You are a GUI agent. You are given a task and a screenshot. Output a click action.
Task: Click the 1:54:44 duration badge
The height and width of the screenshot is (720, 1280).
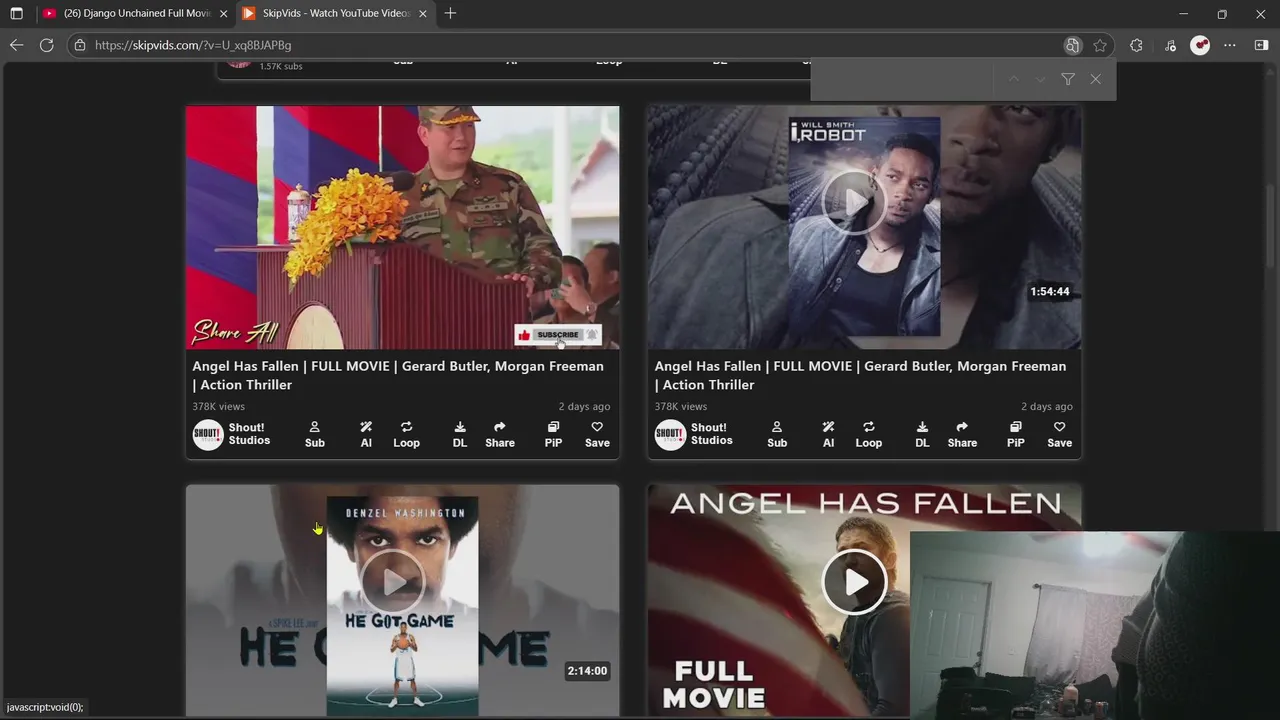pos(1050,292)
